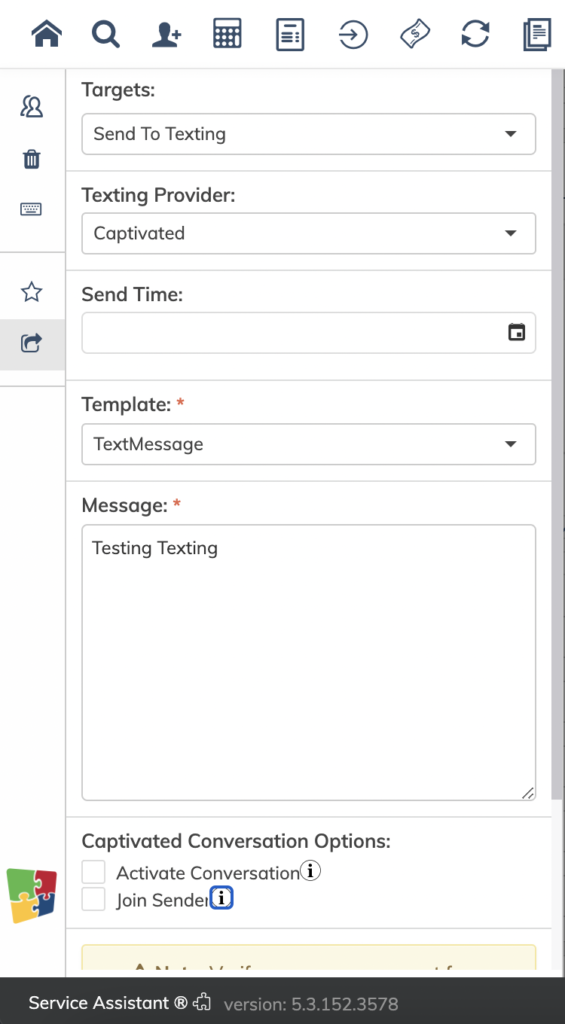Viewport: 565px width, 1024px height.
Task: Open the Send Time calendar picker
Action: click(x=517, y=332)
